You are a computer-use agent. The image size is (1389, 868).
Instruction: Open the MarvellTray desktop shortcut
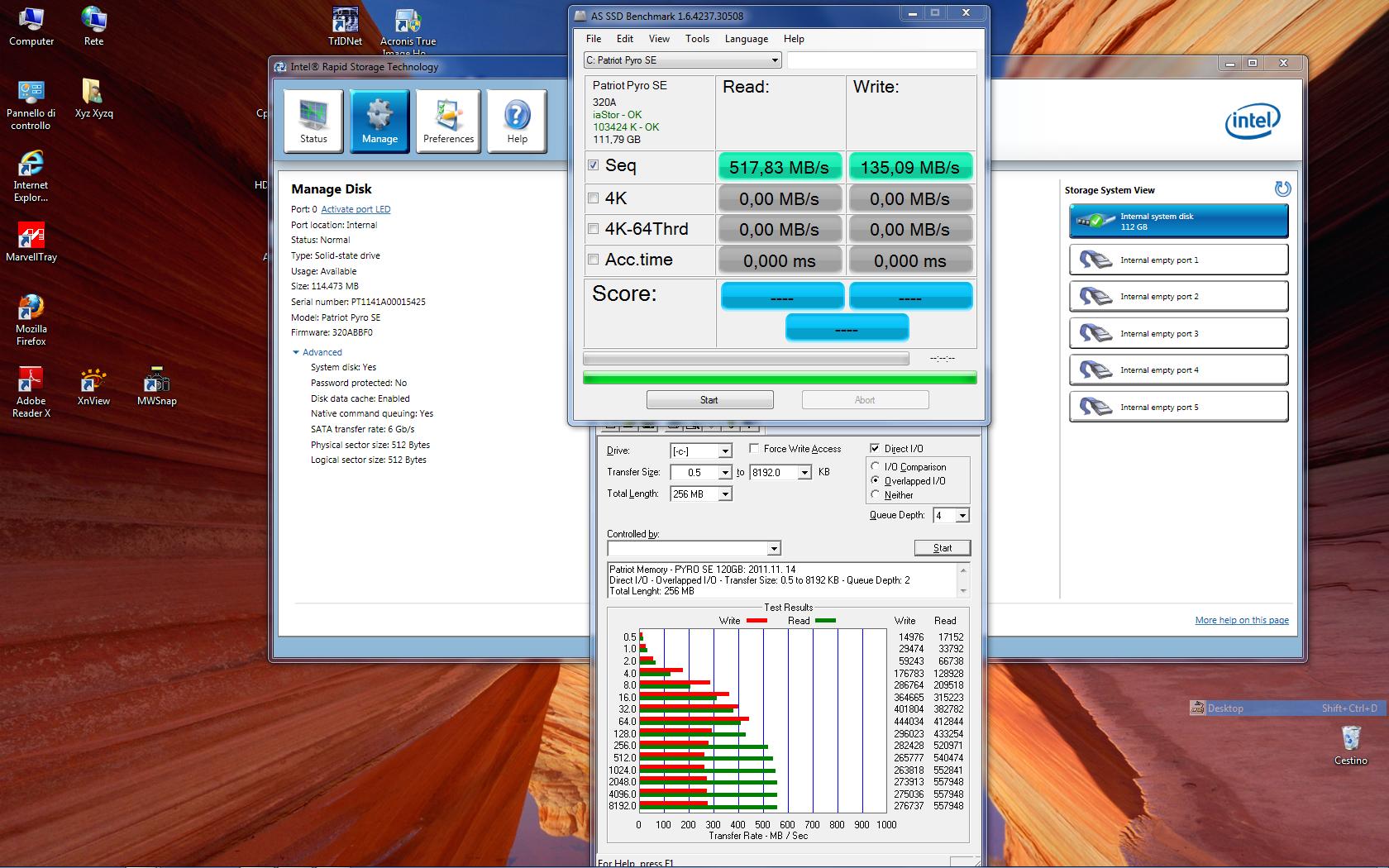click(x=31, y=243)
